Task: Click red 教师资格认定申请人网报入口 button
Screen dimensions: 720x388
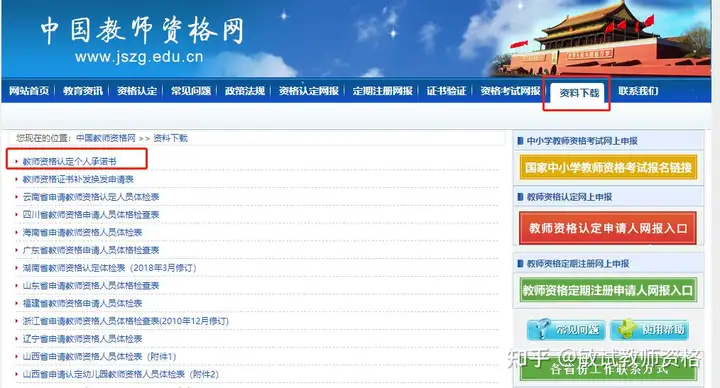Action: point(608,228)
